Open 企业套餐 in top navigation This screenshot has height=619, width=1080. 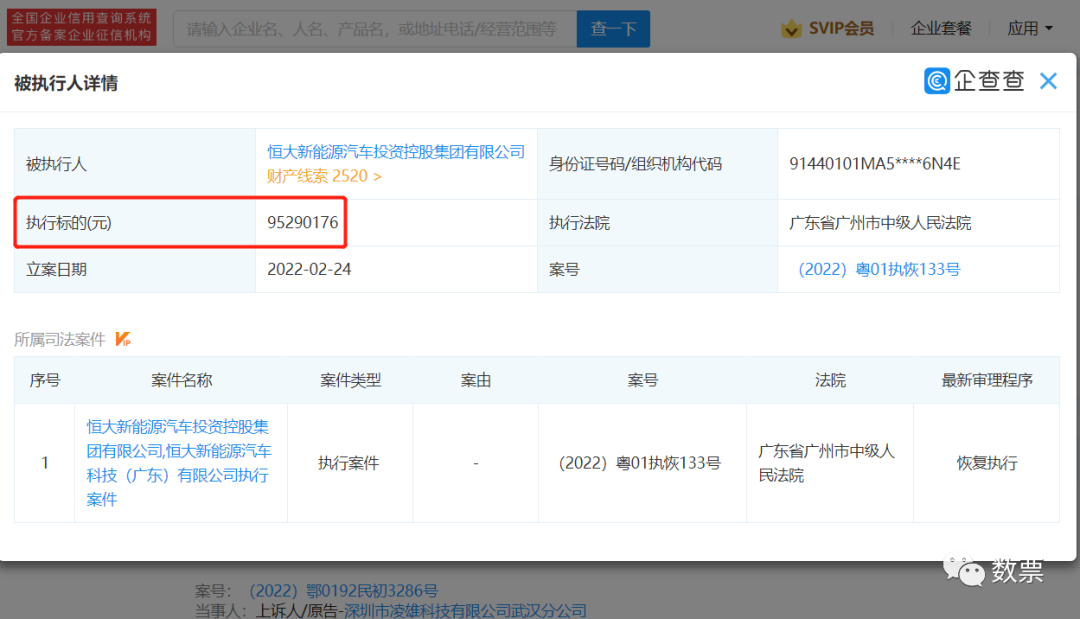pos(941,28)
